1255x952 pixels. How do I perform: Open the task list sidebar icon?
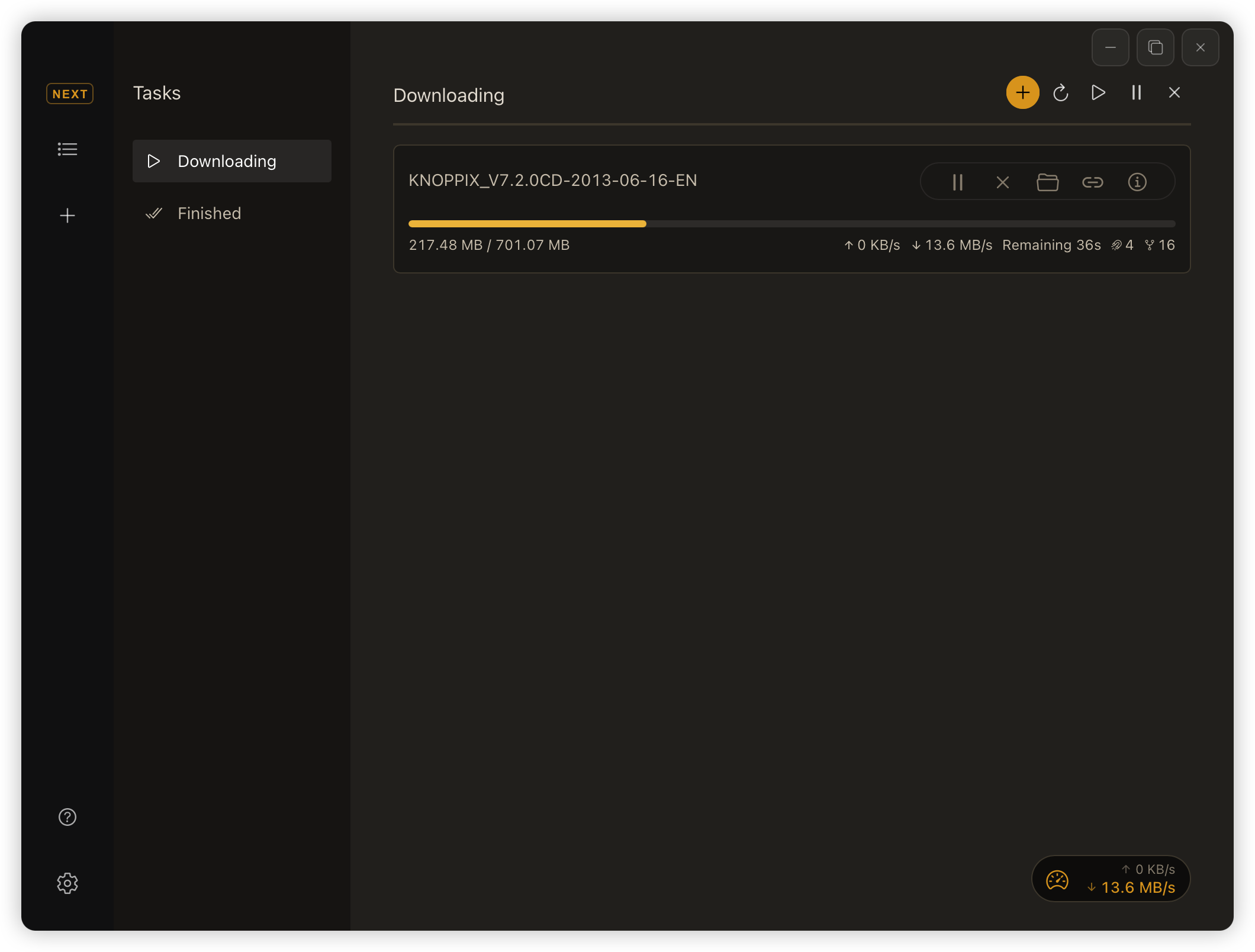(67, 149)
